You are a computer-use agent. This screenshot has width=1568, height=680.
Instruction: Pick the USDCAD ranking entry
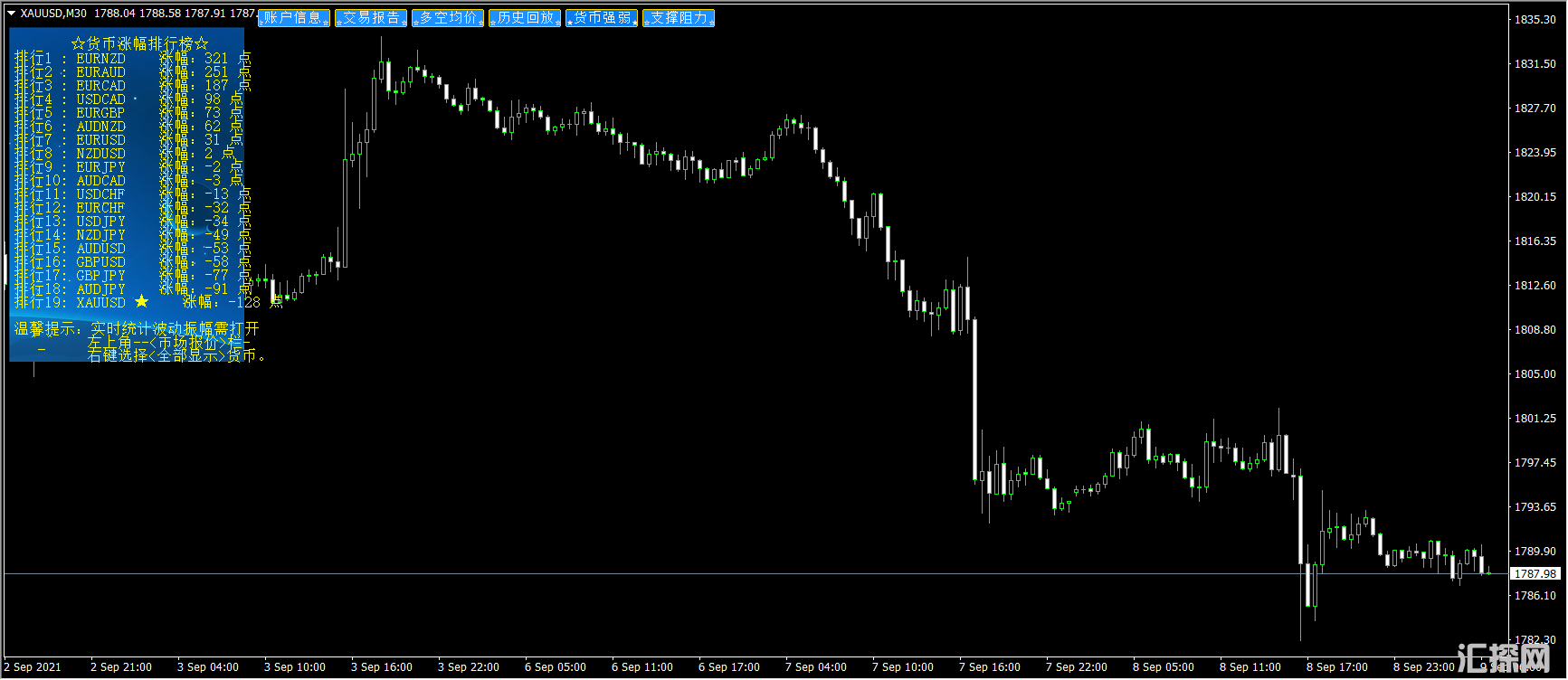pos(100,99)
